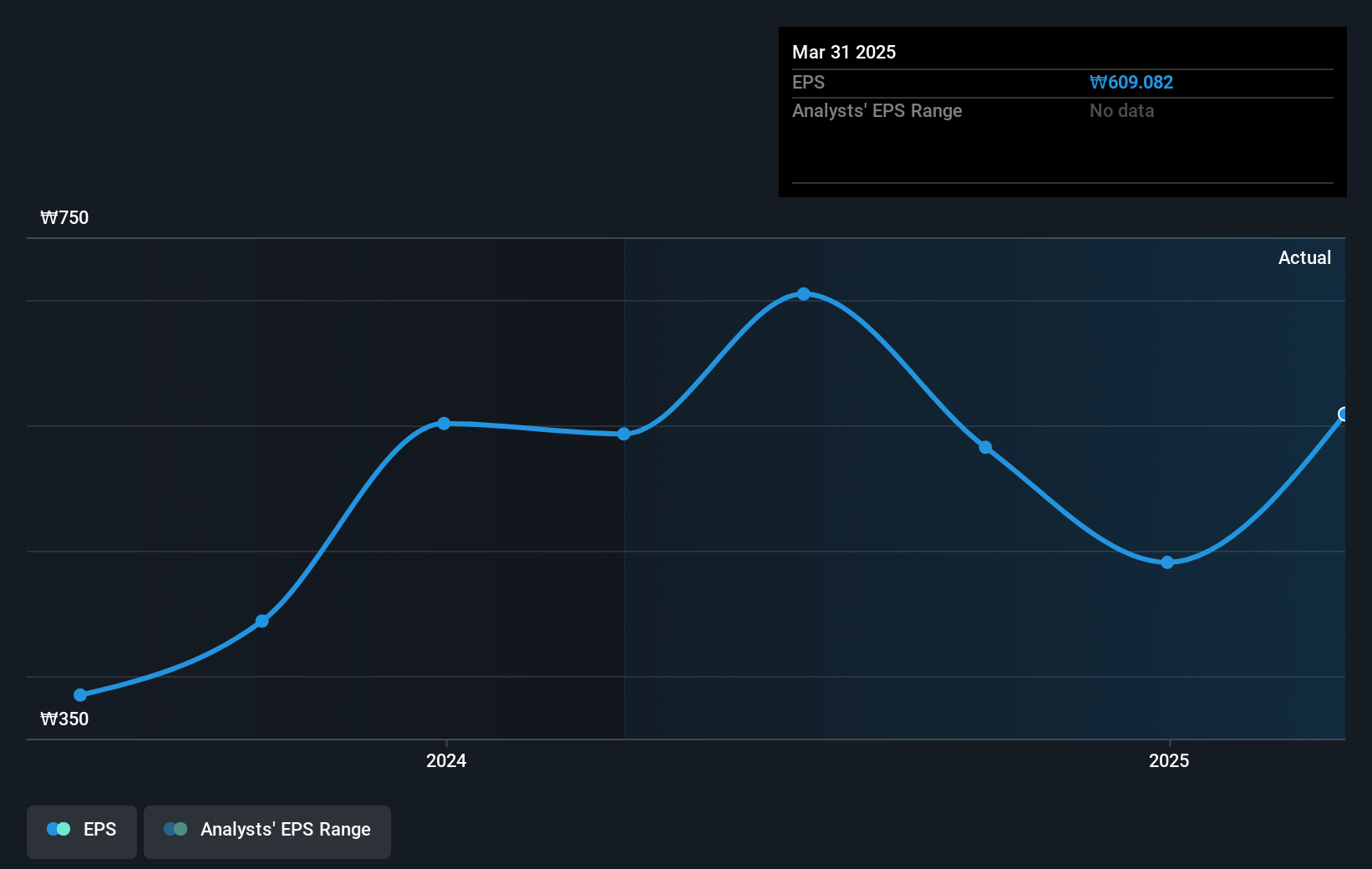
Task: Toggle the Analysts' EPS Range legend
Action: pos(267,831)
